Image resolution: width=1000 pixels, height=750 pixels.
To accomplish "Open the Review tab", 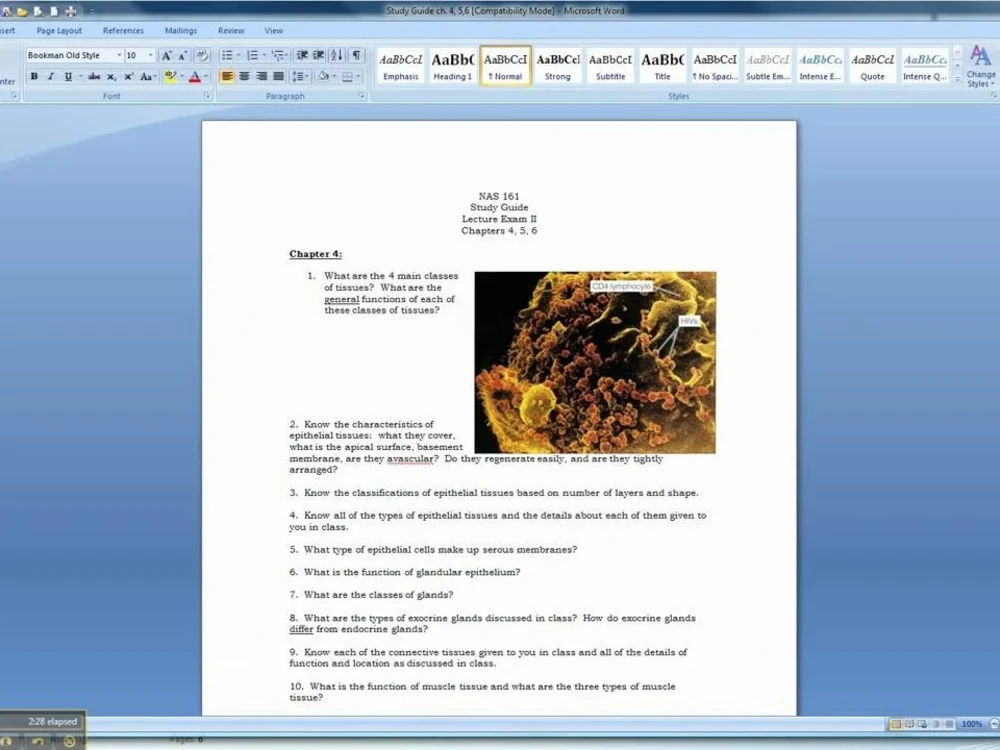I will [x=231, y=31].
